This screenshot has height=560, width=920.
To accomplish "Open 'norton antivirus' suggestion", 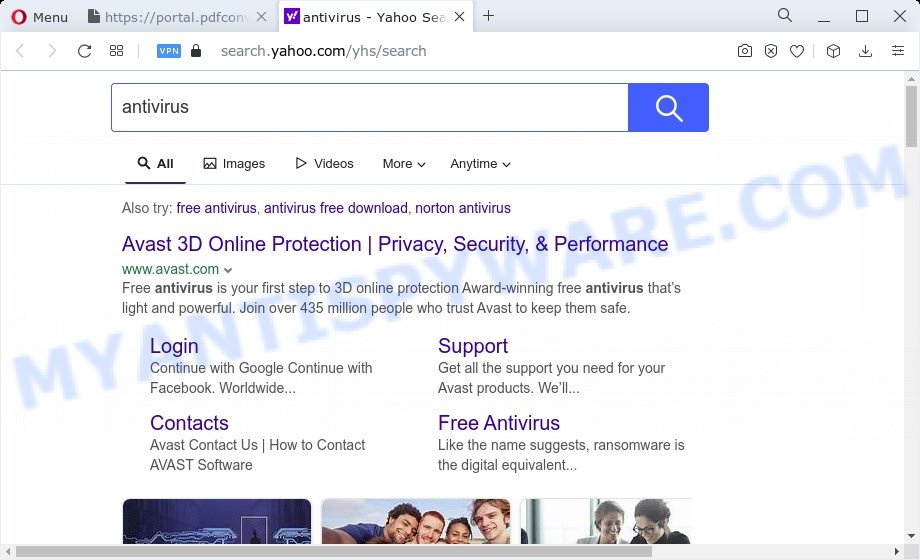I will [x=463, y=208].
